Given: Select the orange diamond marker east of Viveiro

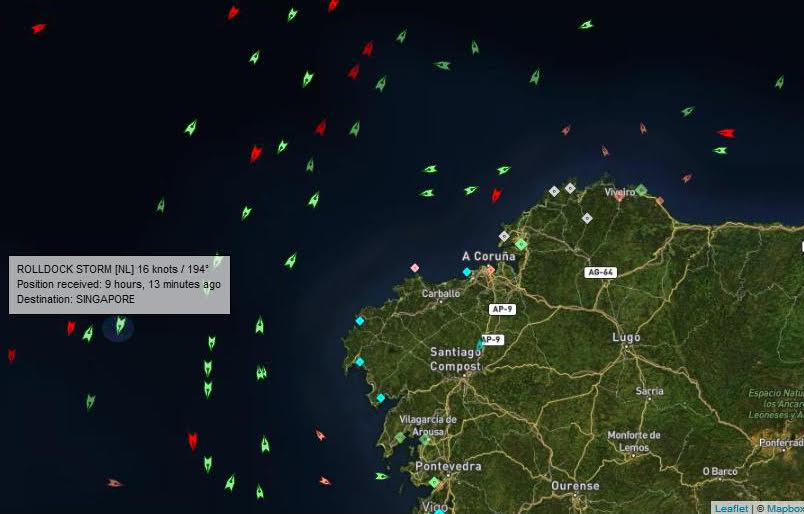Looking at the screenshot, I should click(660, 201).
